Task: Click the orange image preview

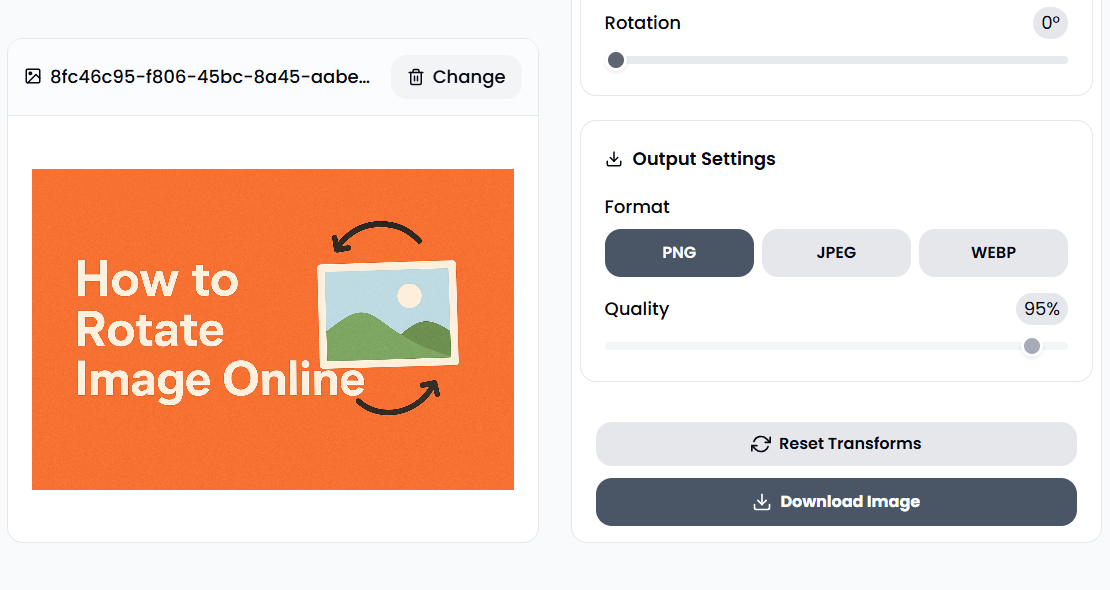Action: click(x=274, y=328)
